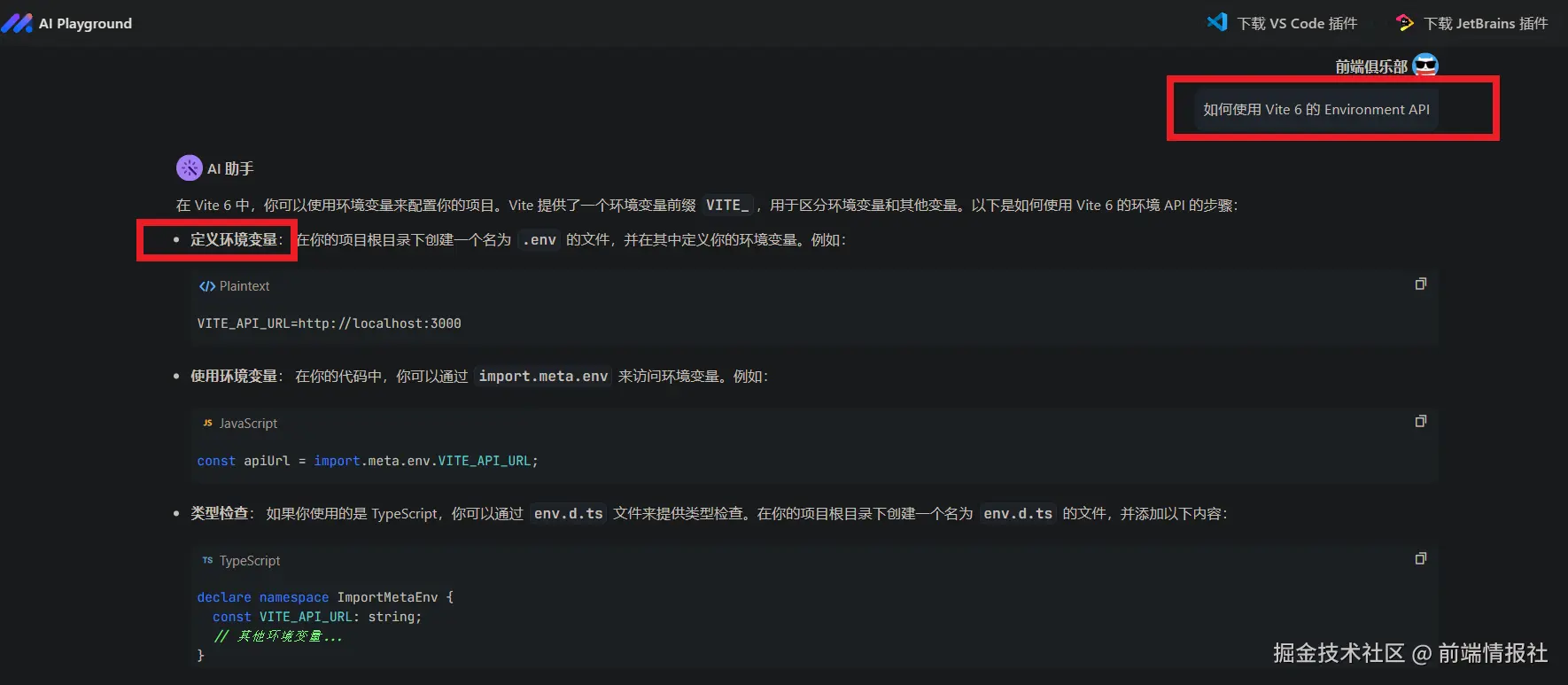Open the AI Playground title link
1568x685 pixels.
coord(85,24)
